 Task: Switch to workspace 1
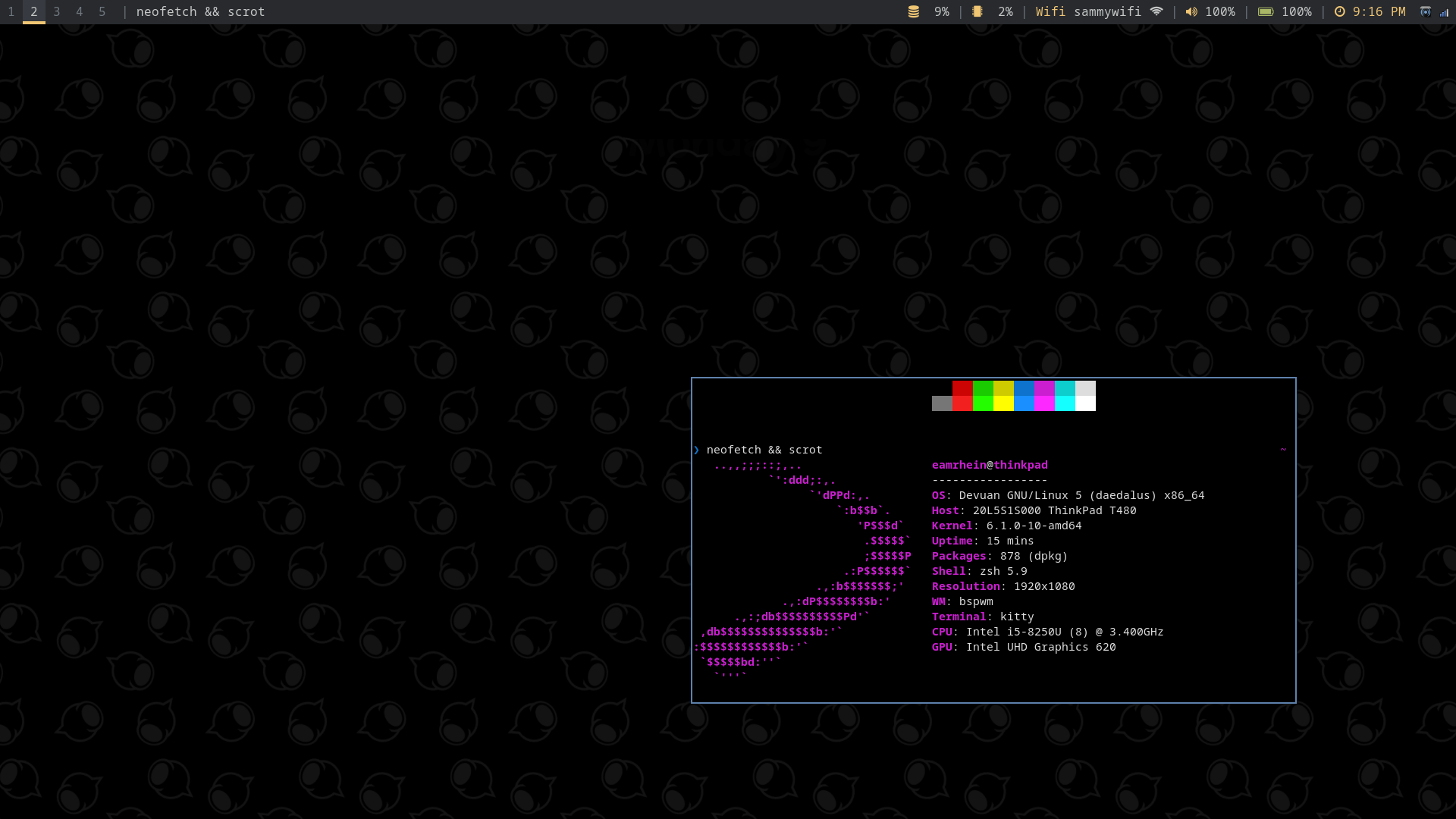coord(11,11)
